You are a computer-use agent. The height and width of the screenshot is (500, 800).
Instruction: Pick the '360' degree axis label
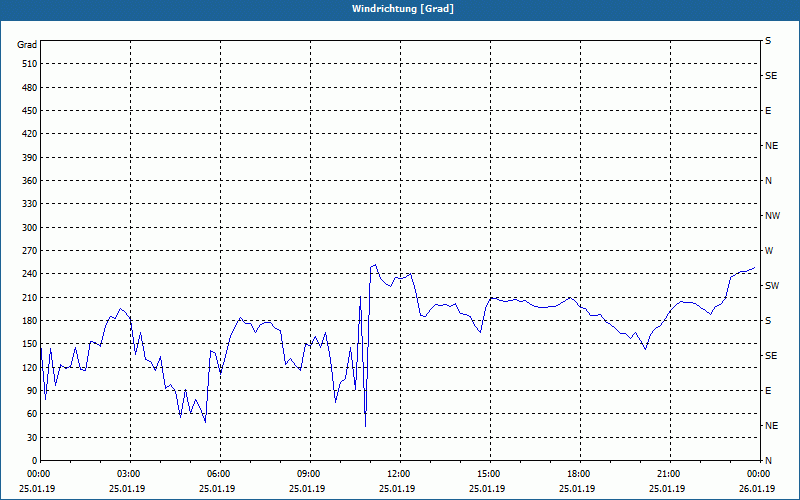30,181
